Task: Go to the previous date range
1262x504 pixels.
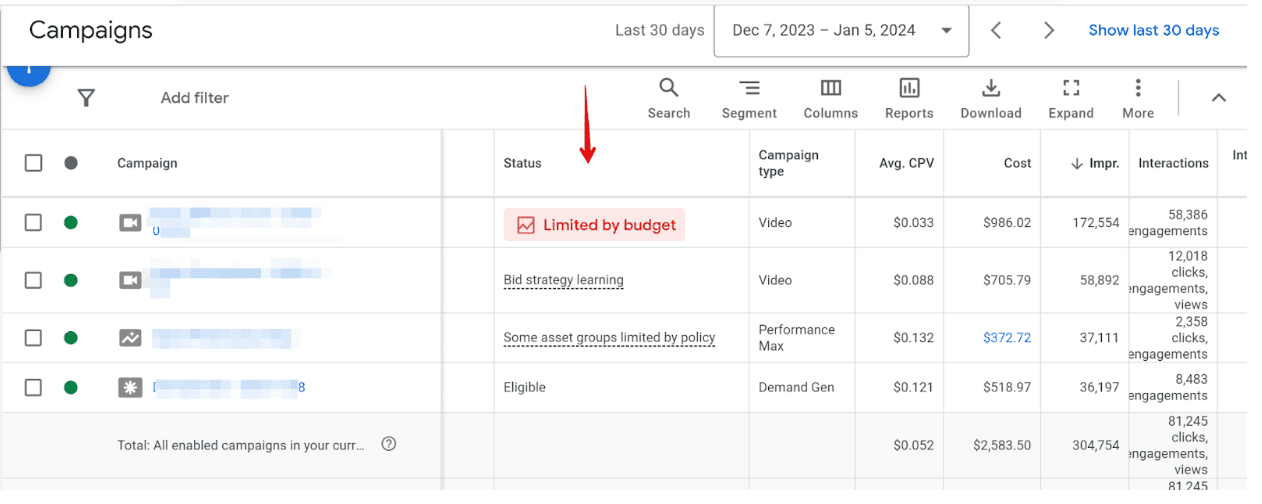Action: pyautogui.click(x=996, y=31)
